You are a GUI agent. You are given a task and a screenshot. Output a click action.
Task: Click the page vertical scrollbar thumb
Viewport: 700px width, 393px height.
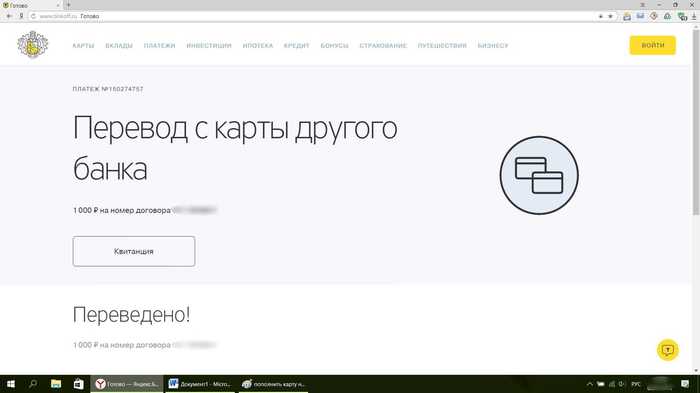click(x=696, y=121)
